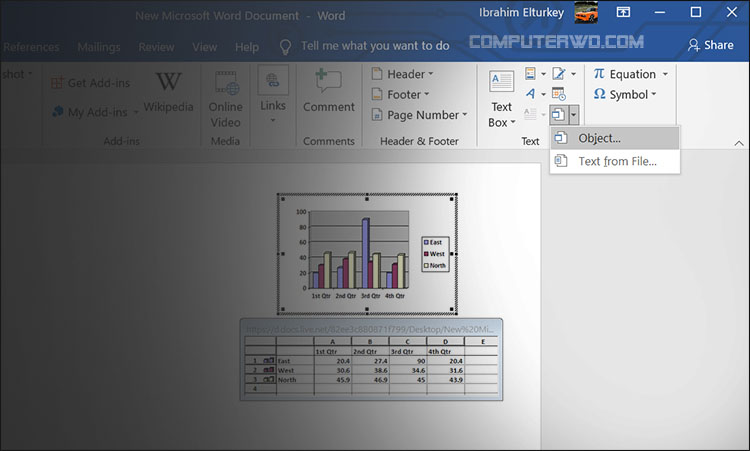Click the North row label in datasheet

[x=295, y=380]
